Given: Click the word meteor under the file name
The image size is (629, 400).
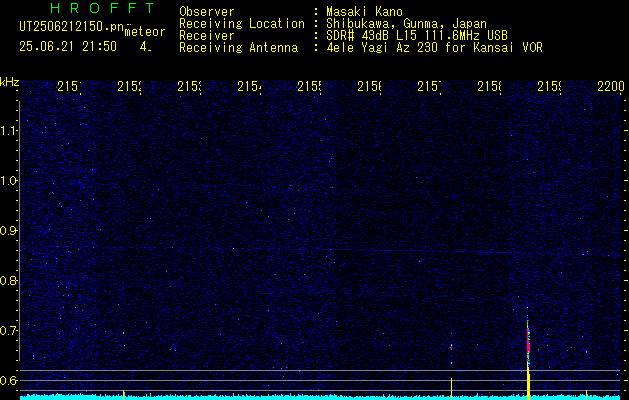Looking at the screenshot, I should [145, 32].
